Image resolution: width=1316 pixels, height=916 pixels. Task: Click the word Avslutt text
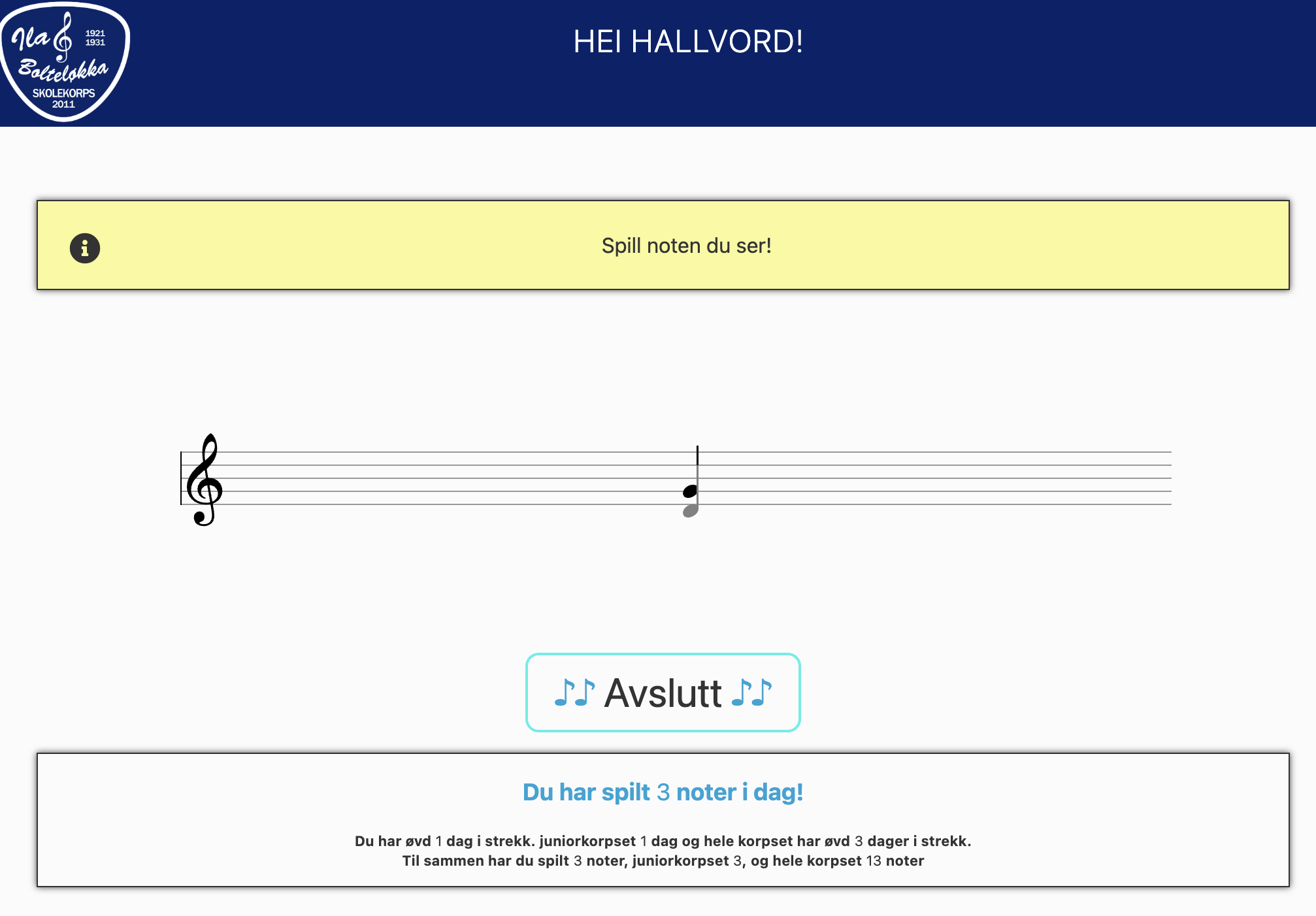663,693
